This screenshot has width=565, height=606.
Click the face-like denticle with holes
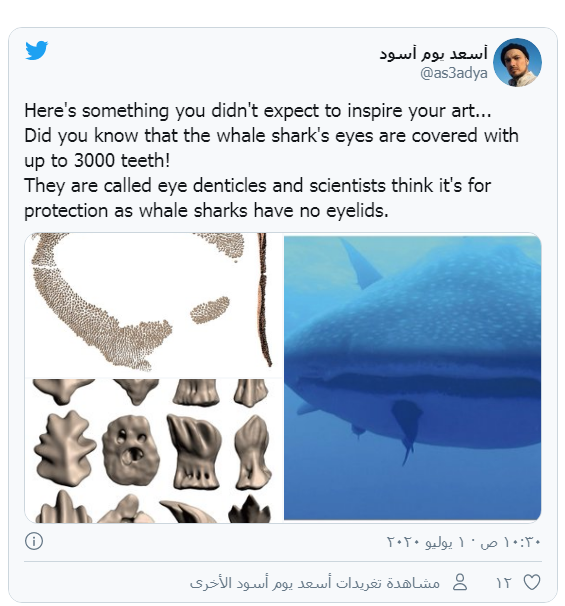pos(131,451)
